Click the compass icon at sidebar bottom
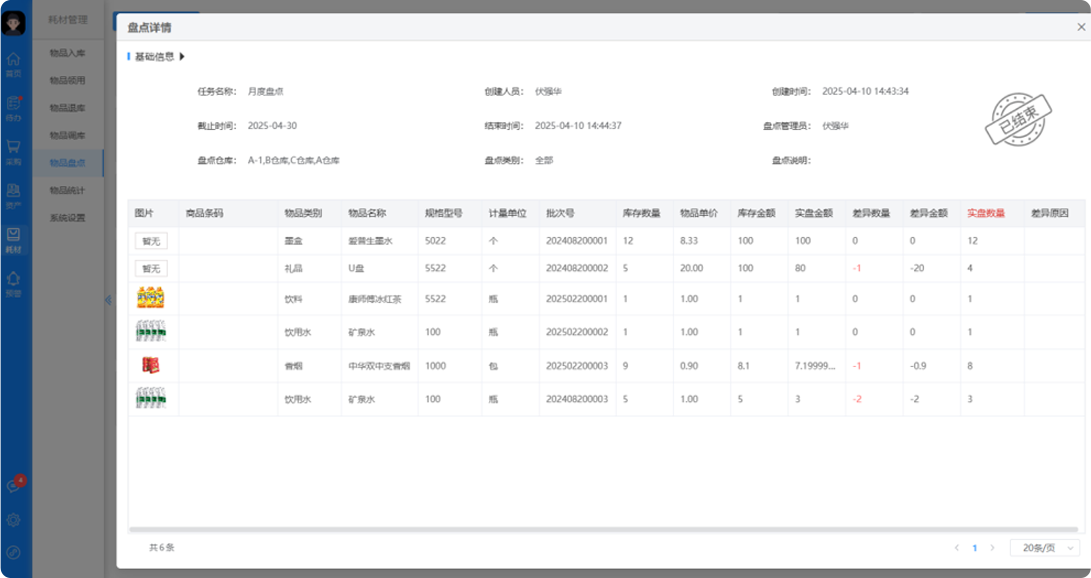 [x=14, y=552]
